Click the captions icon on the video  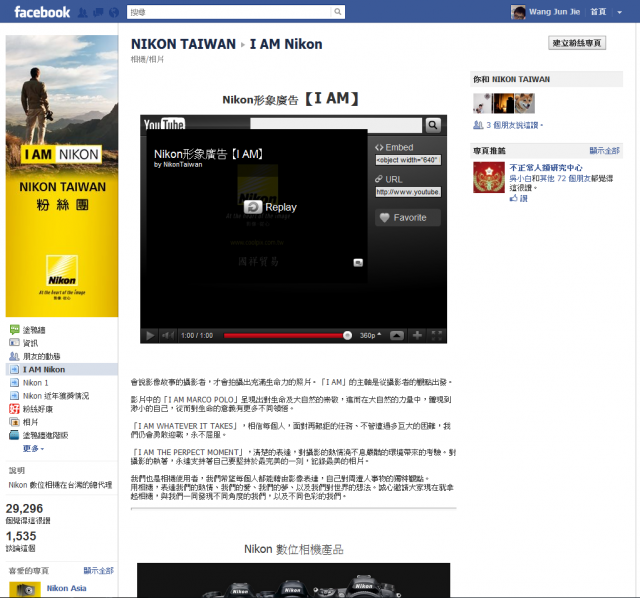pos(358,262)
